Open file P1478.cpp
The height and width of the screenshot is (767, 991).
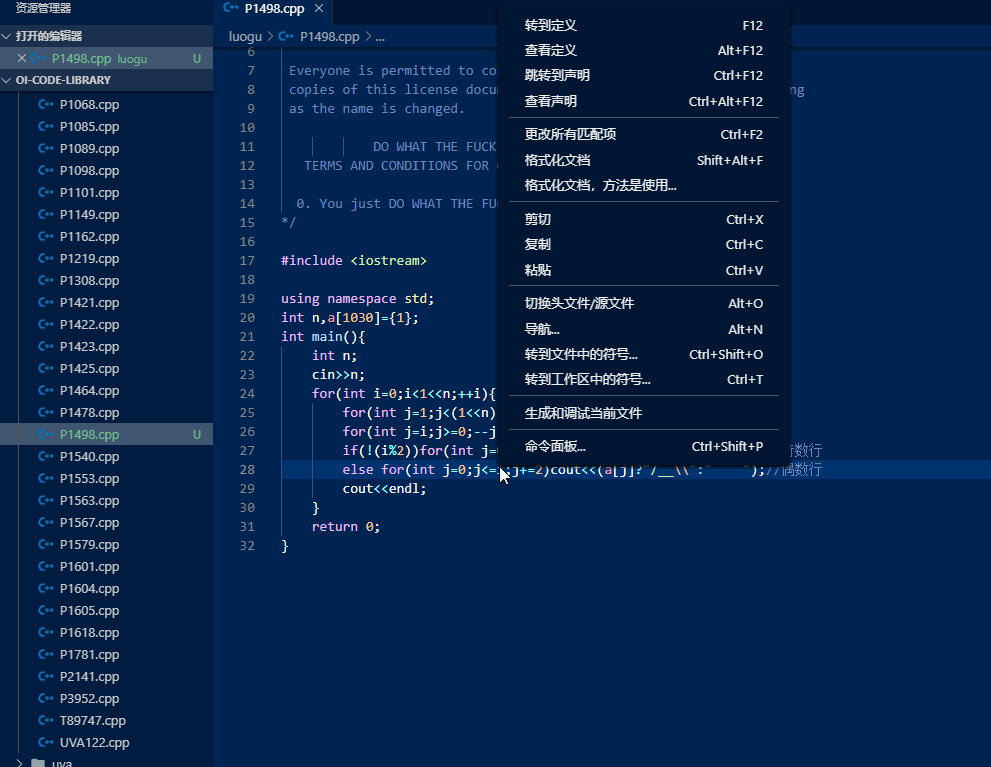pos(89,413)
